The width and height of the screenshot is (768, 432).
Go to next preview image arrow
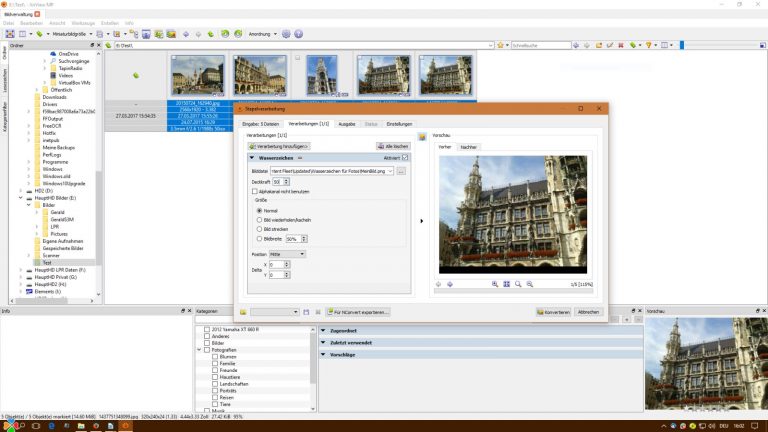(x=450, y=284)
